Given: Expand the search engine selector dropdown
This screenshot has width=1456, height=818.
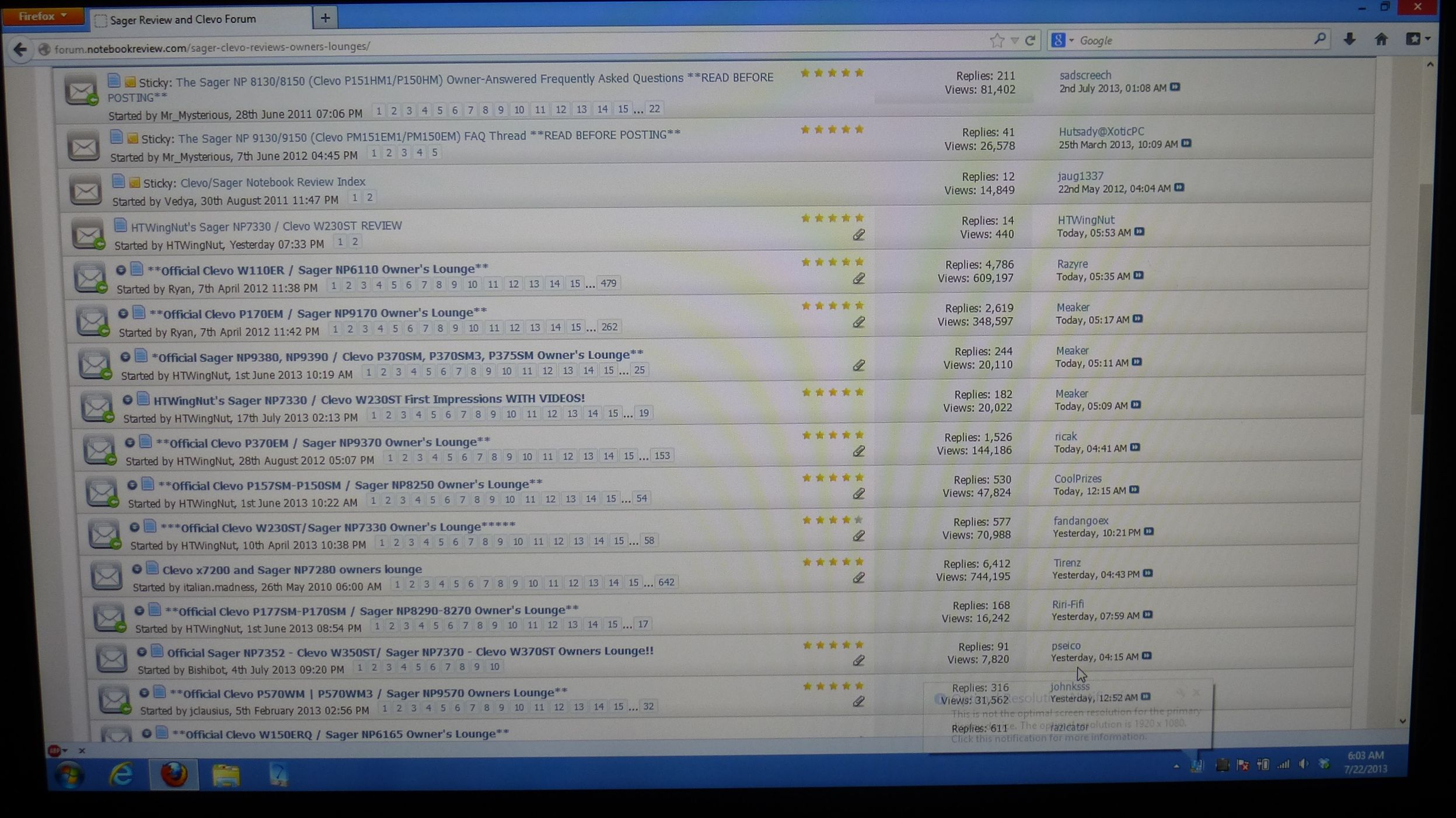Looking at the screenshot, I should 1062,40.
